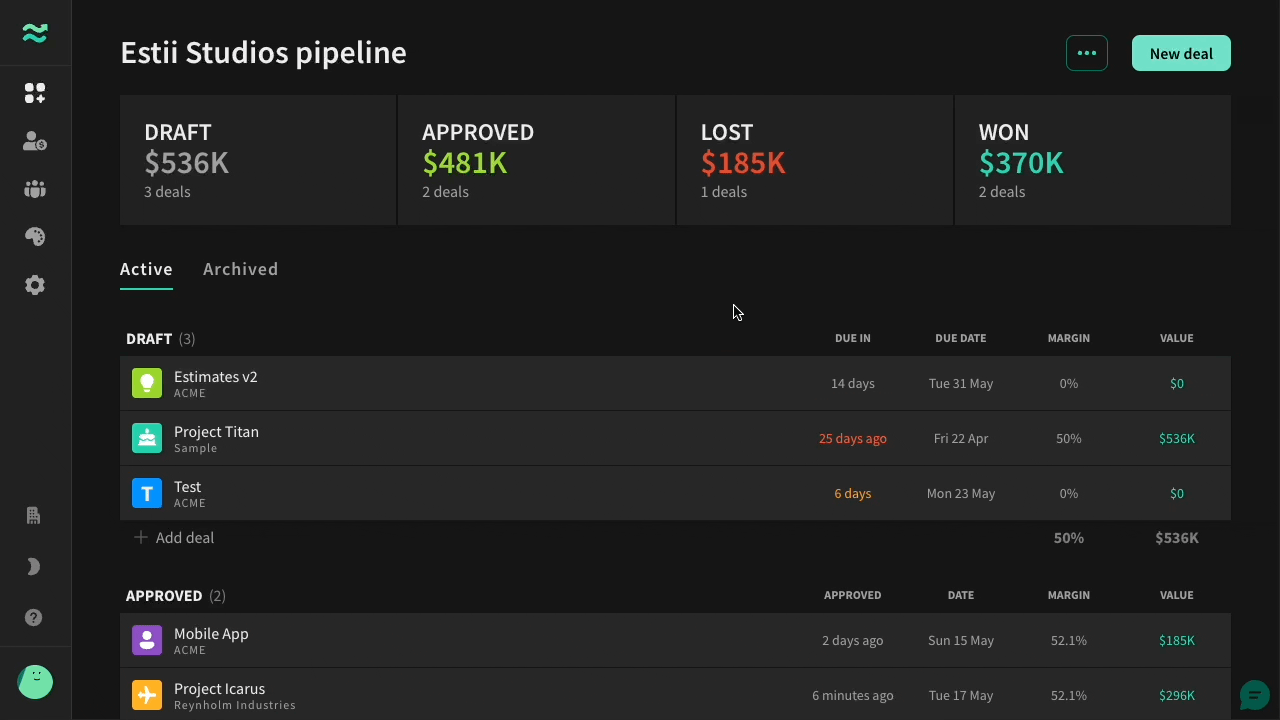Open the team people icon in sidebar
The width and height of the screenshot is (1280, 720).
coord(35,189)
